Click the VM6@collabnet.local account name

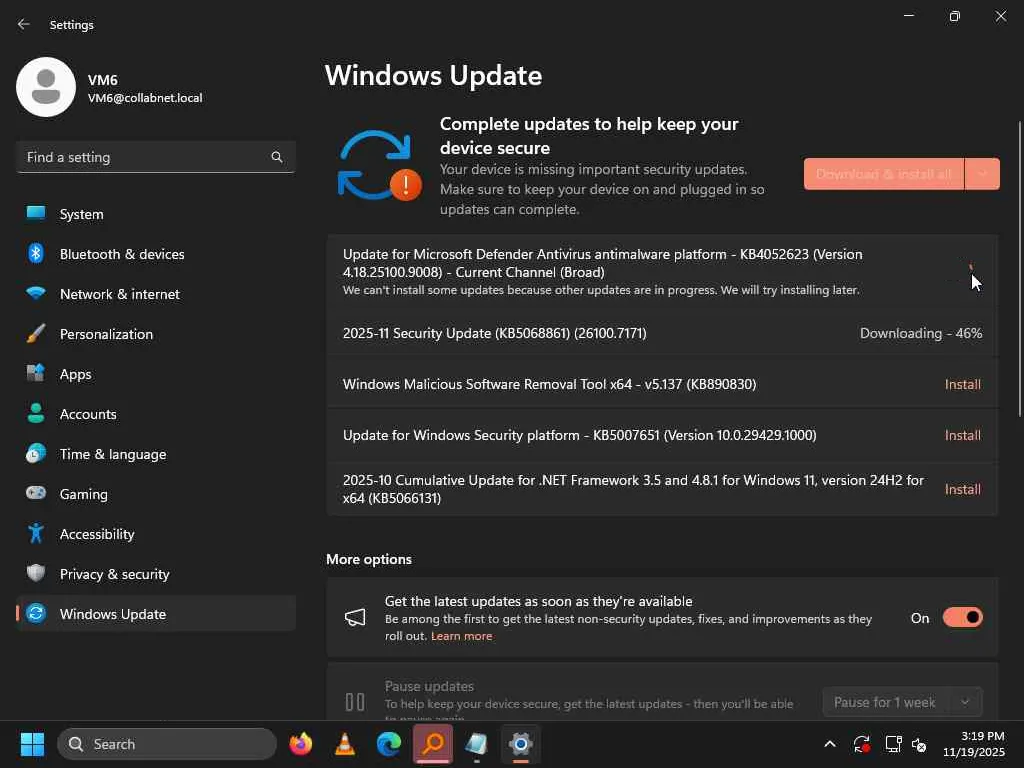[x=145, y=98]
